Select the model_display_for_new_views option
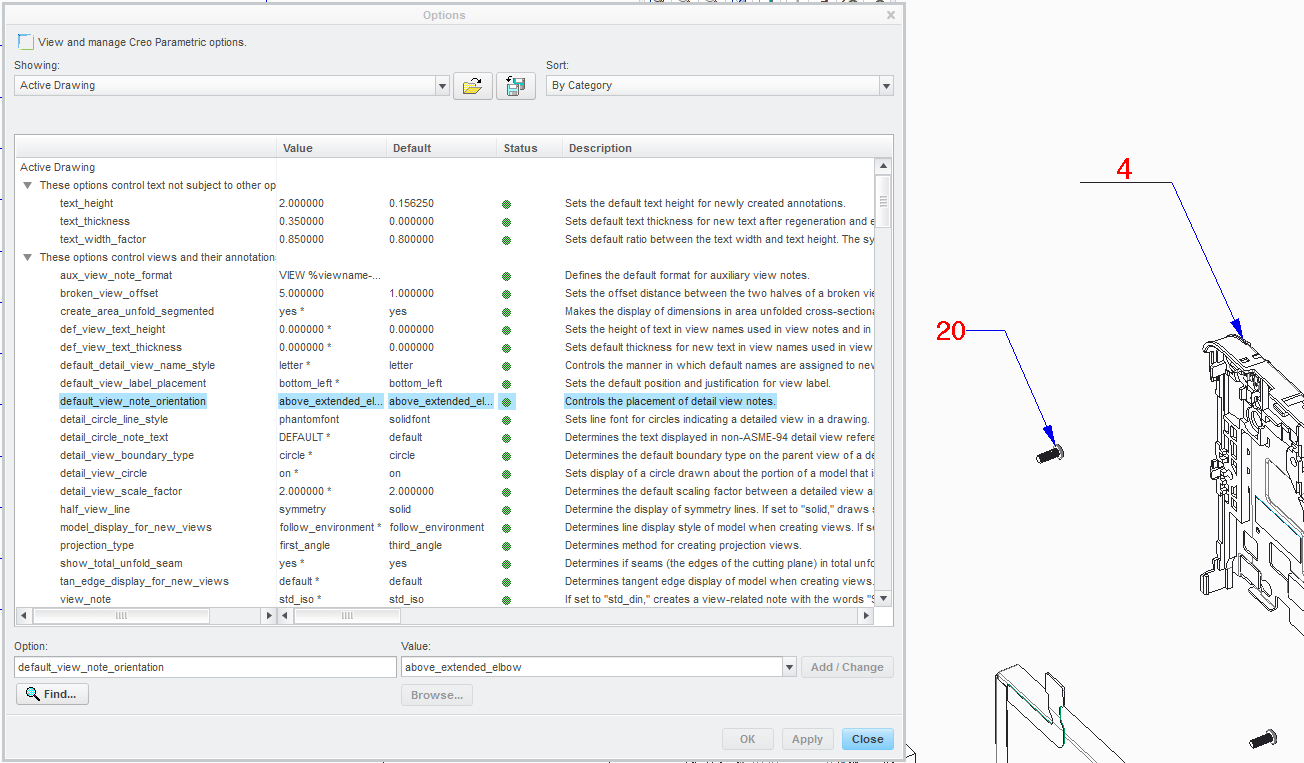Screen dimensions: 1304x763 coord(136,528)
